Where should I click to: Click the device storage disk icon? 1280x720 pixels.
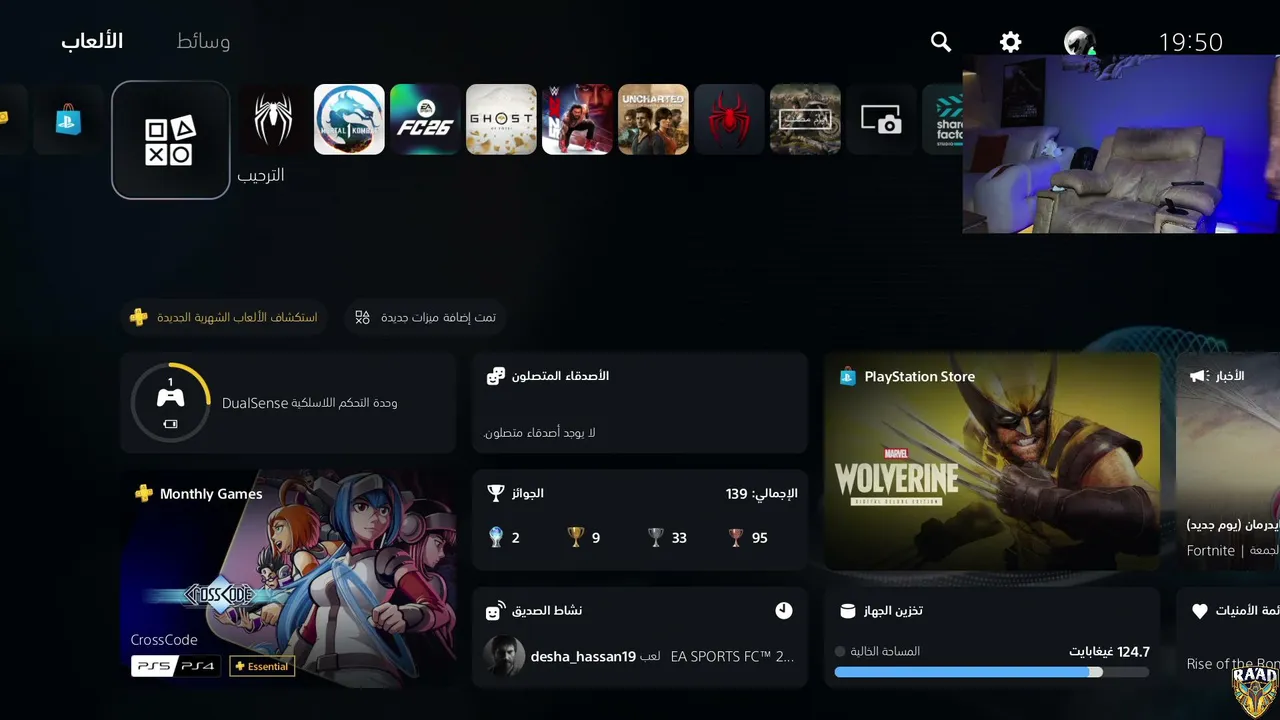(x=848, y=611)
